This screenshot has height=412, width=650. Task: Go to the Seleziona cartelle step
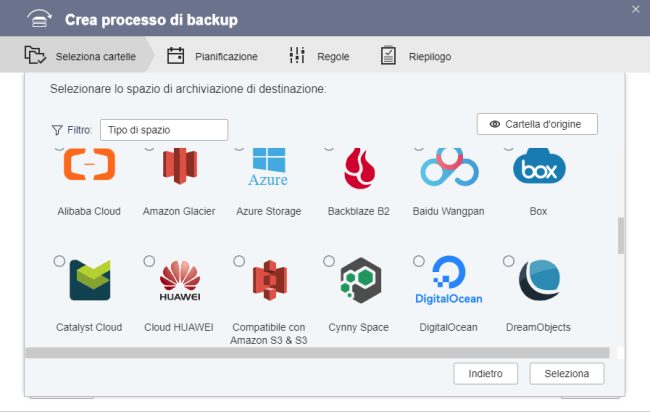point(77,55)
